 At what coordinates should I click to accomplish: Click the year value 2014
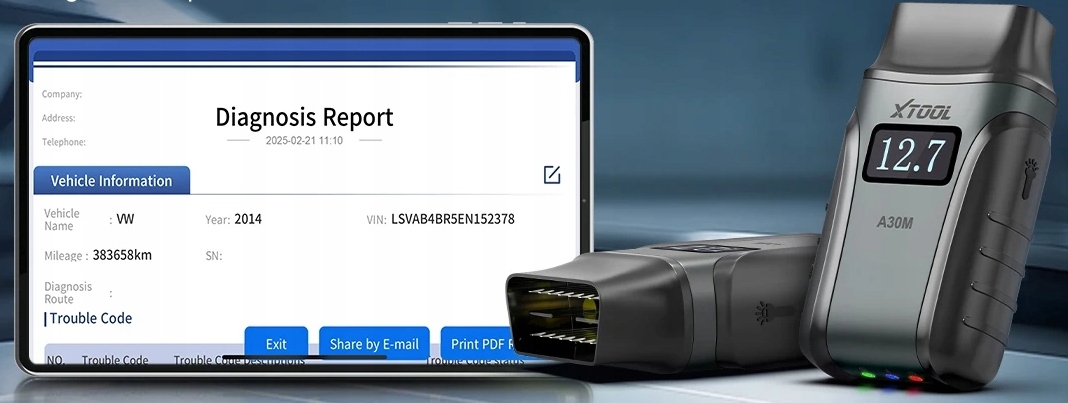click(x=248, y=219)
